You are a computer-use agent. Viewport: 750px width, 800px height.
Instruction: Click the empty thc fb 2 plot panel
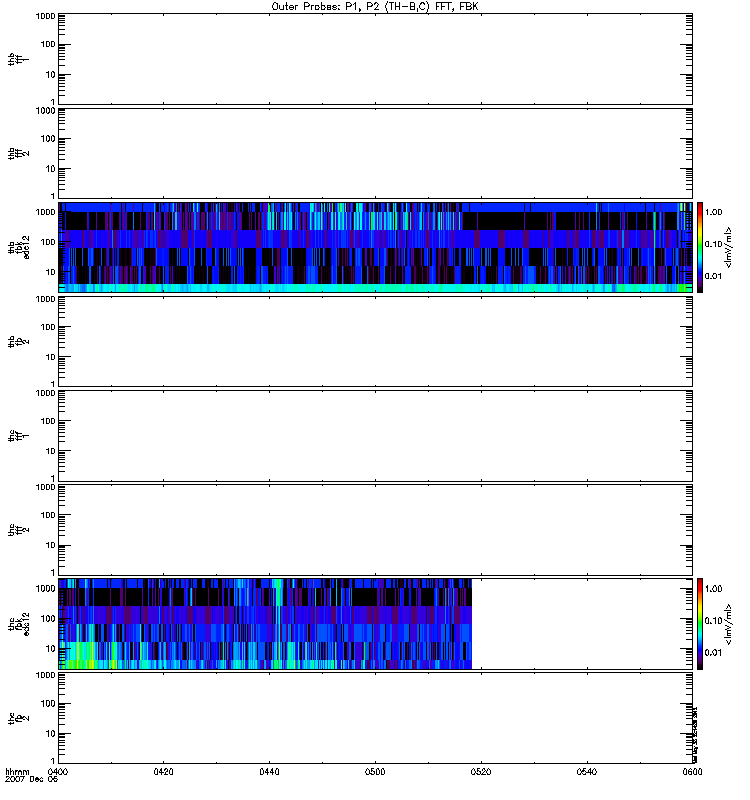click(x=375, y=718)
